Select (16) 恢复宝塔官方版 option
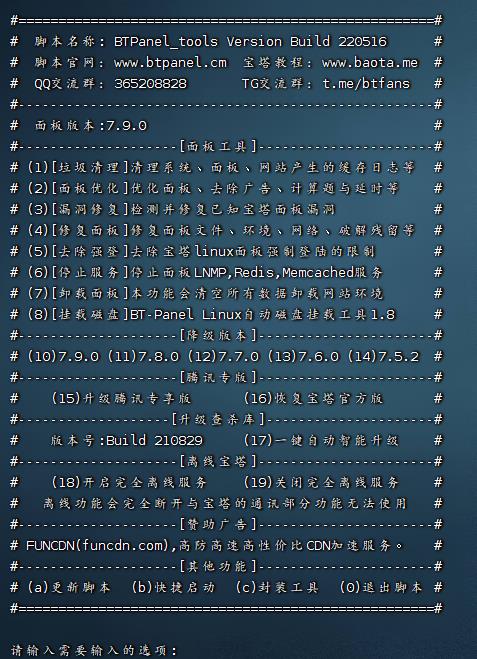Viewport: 477px width, 659px height. point(314,398)
